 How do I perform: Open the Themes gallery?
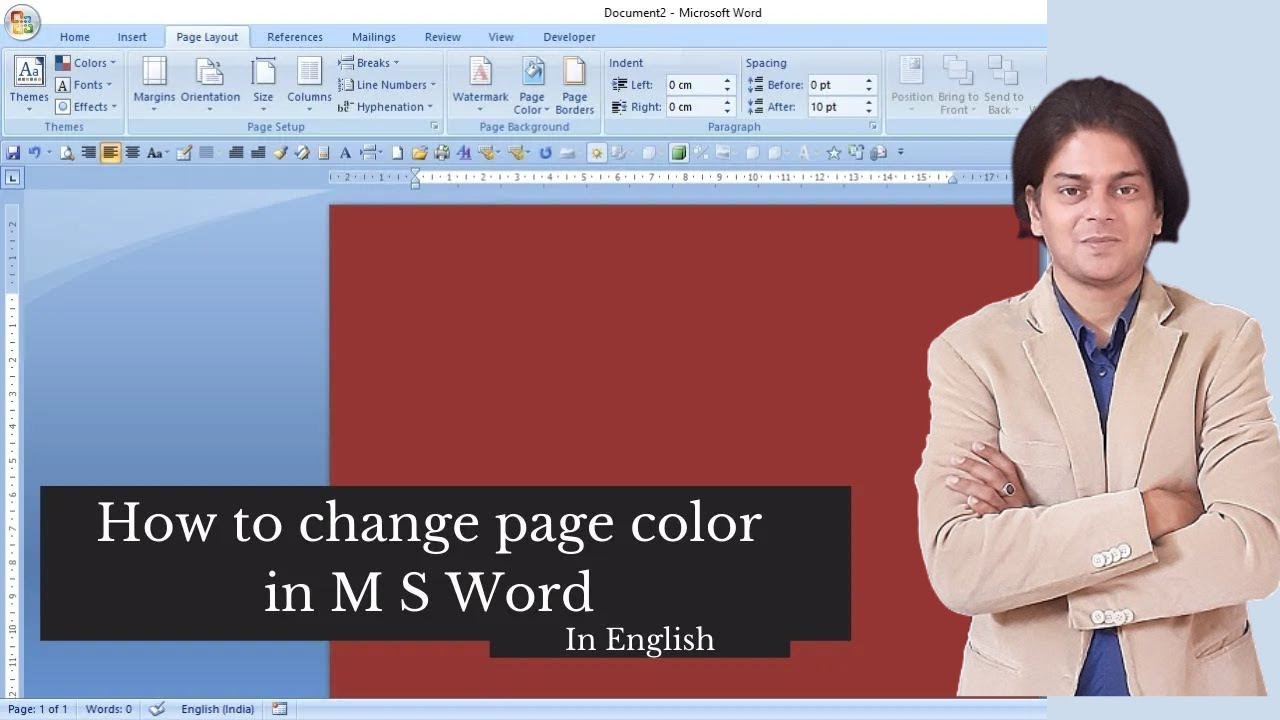click(x=29, y=84)
